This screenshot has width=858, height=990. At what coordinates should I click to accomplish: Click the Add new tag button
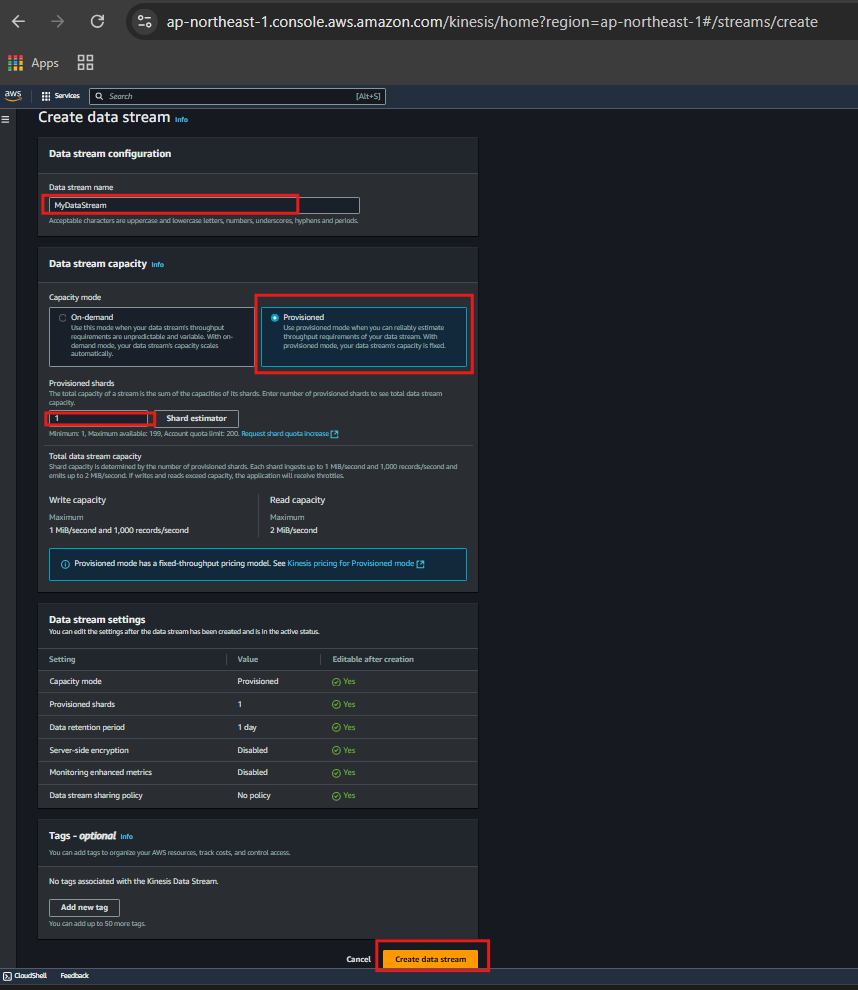coord(84,907)
